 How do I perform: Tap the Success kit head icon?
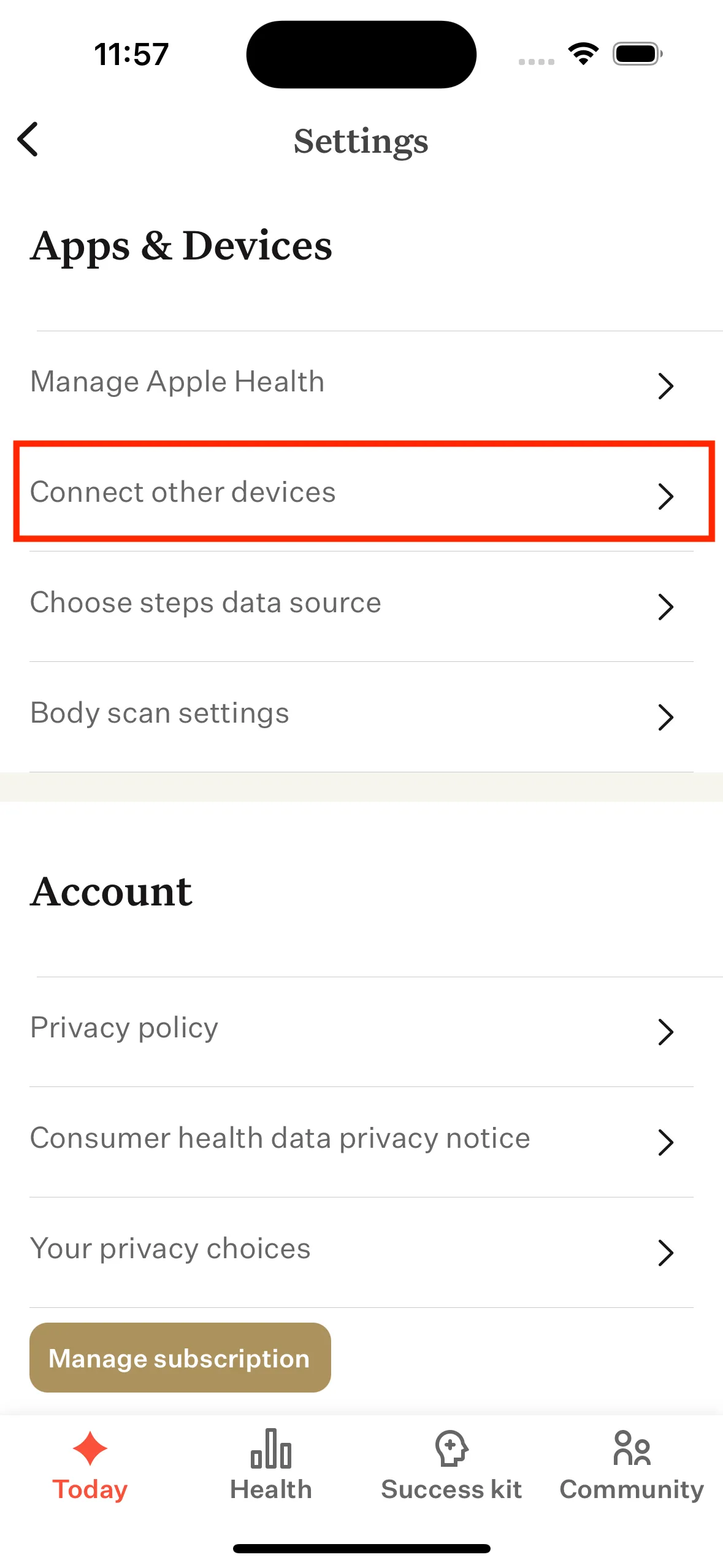click(451, 1448)
